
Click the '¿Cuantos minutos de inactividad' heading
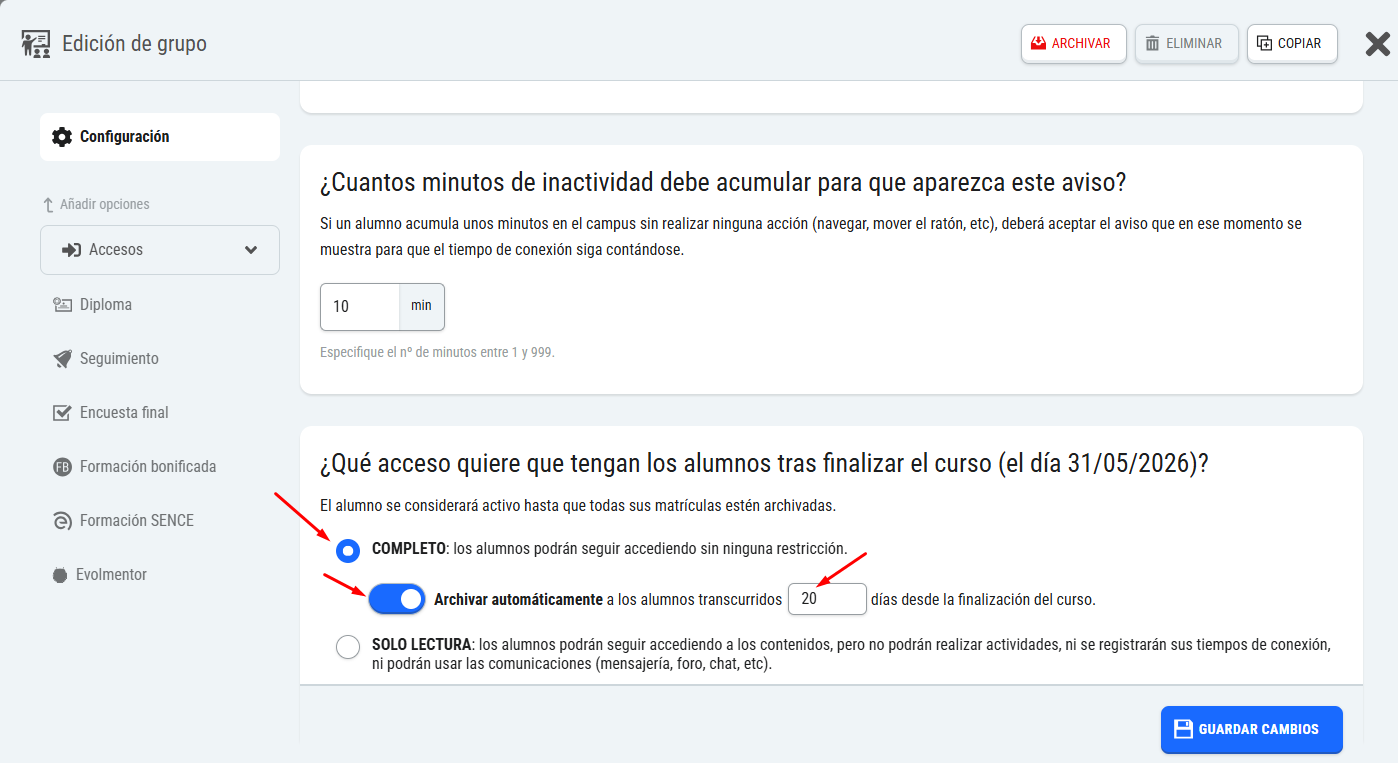[x=723, y=183]
